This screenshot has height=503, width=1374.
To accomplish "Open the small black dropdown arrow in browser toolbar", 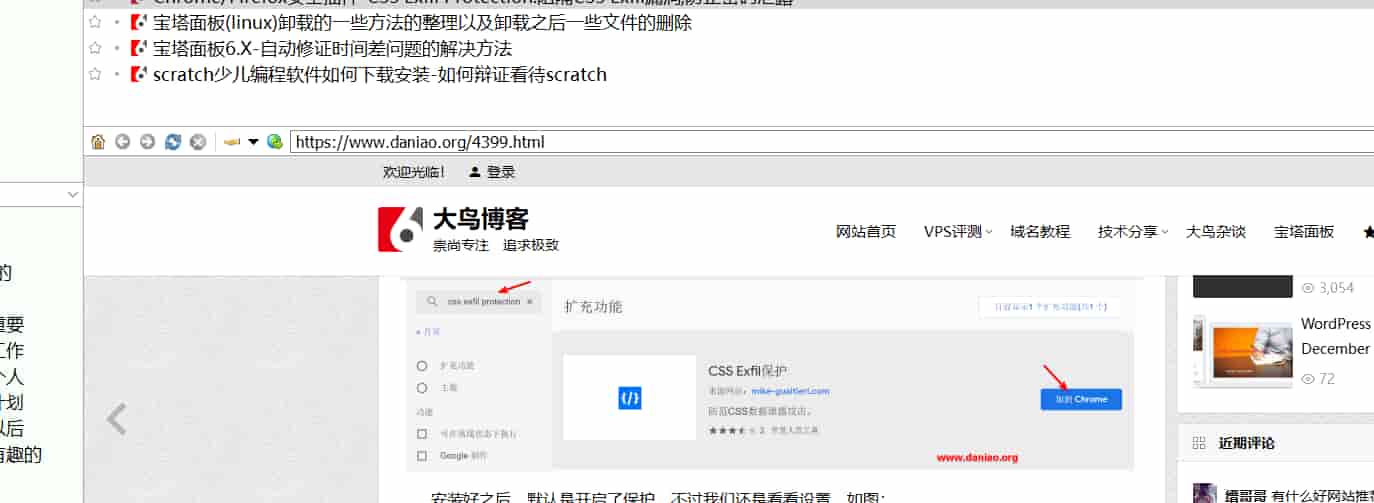I will (253, 142).
